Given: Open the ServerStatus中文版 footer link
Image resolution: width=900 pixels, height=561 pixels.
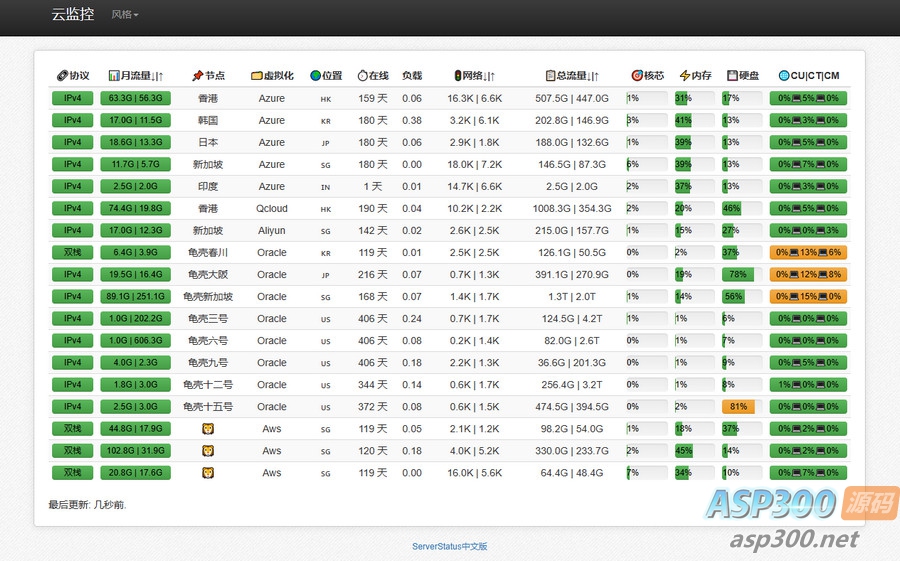Looking at the screenshot, I should click(449, 547).
